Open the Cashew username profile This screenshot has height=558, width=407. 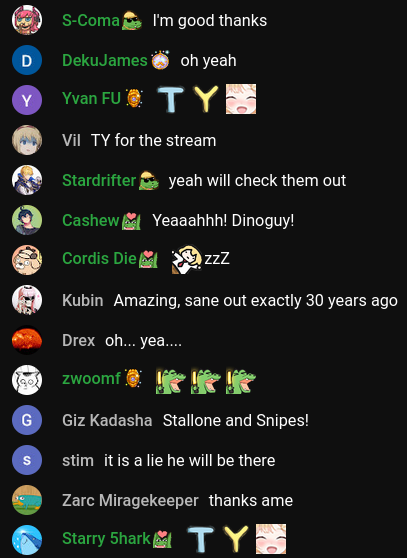click(91, 220)
